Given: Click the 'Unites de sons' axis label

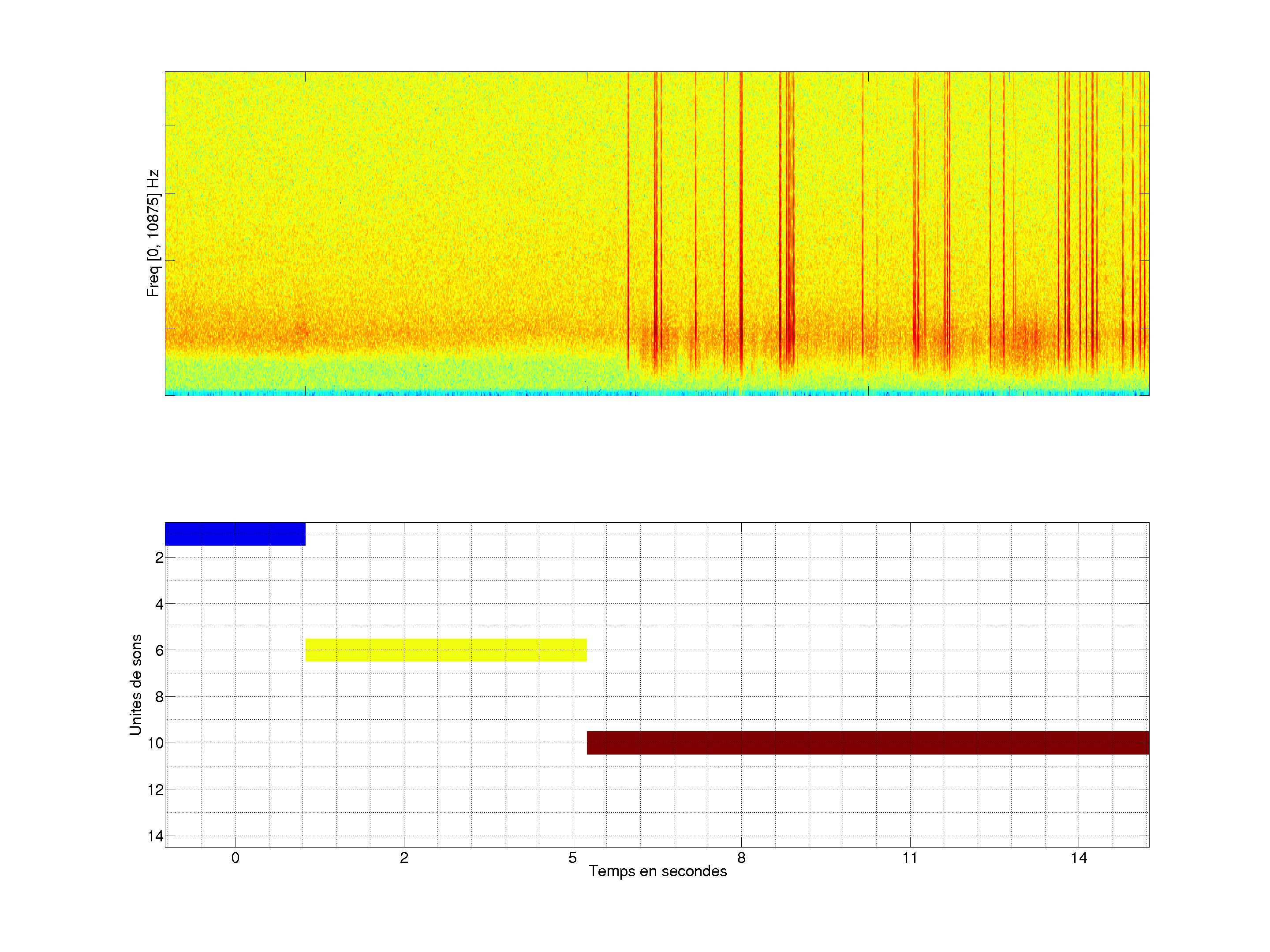Looking at the screenshot, I should click(x=135, y=684).
